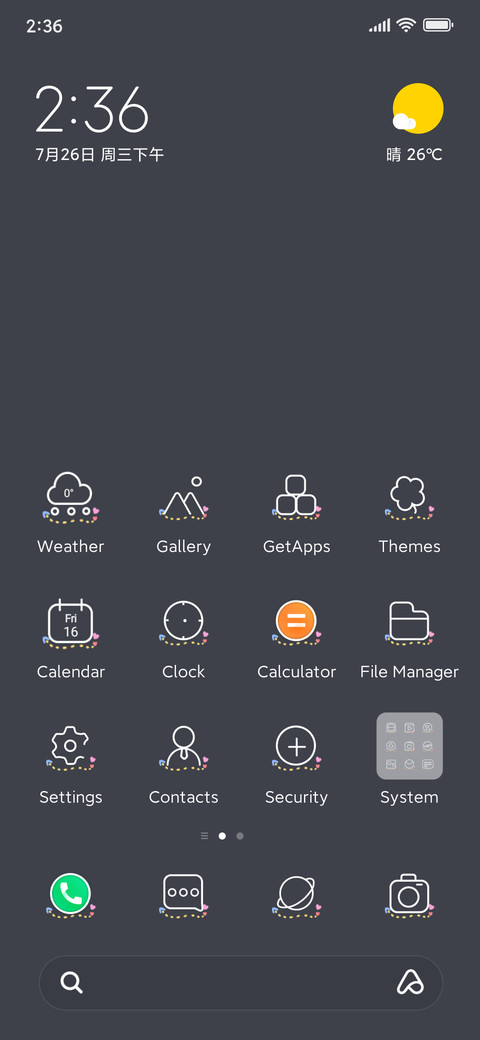The image size is (480, 1040).
Task: Open the Messages app in the dock
Action: tap(184, 894)
